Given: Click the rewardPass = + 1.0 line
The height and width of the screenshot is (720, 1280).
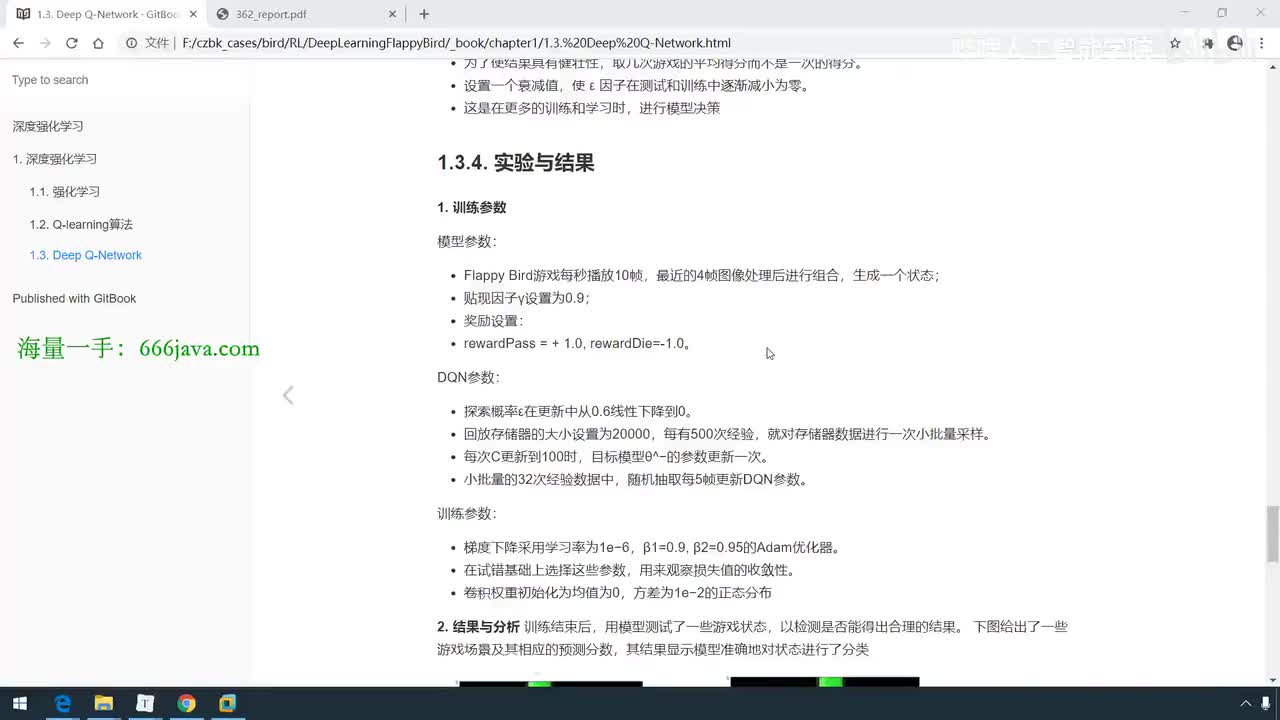Looking at the screenshot, I should click(577, 343).
